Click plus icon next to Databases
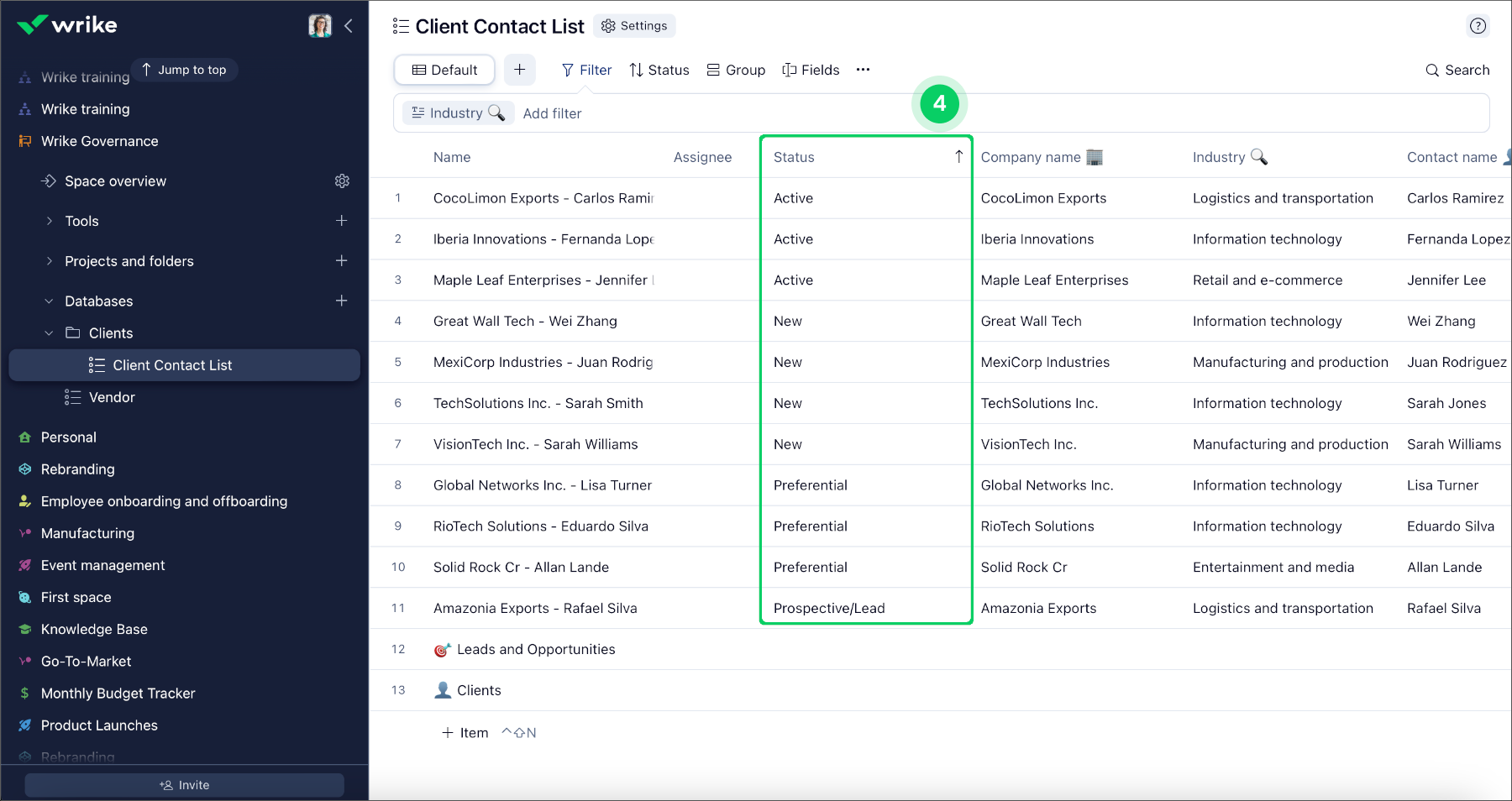 342,301
